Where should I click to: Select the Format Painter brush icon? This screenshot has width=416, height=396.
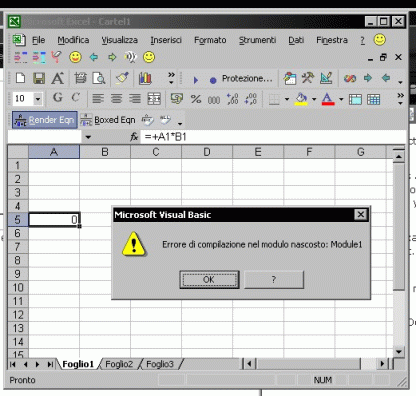[122, 78]
